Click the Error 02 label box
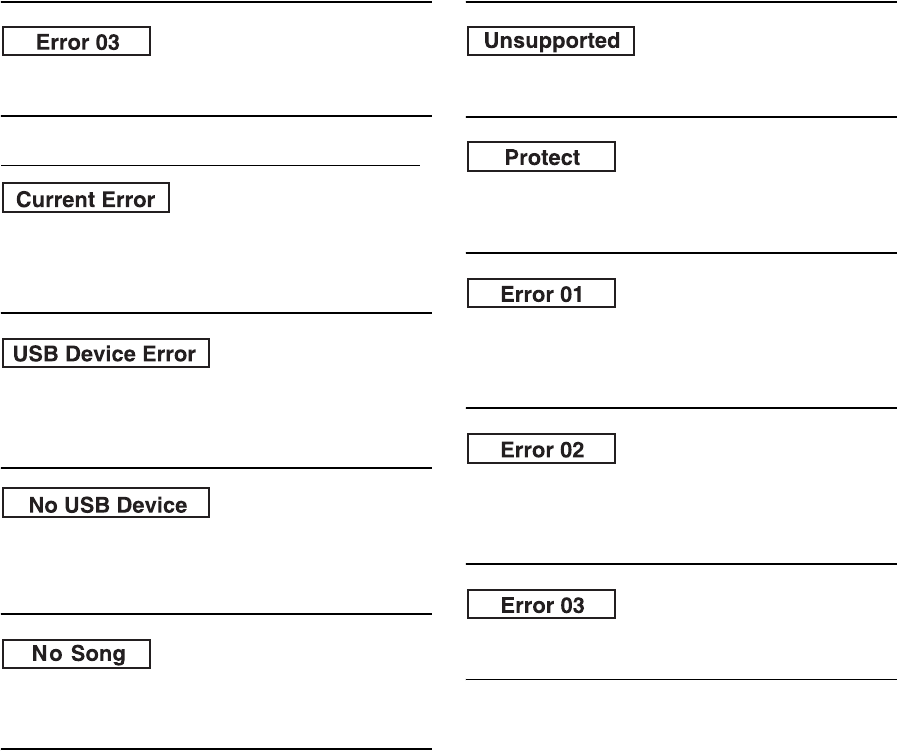 click(542, 449)
